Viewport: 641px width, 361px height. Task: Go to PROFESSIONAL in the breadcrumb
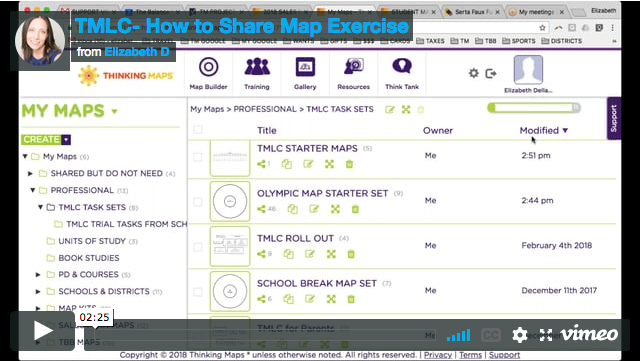click(264, 109)
